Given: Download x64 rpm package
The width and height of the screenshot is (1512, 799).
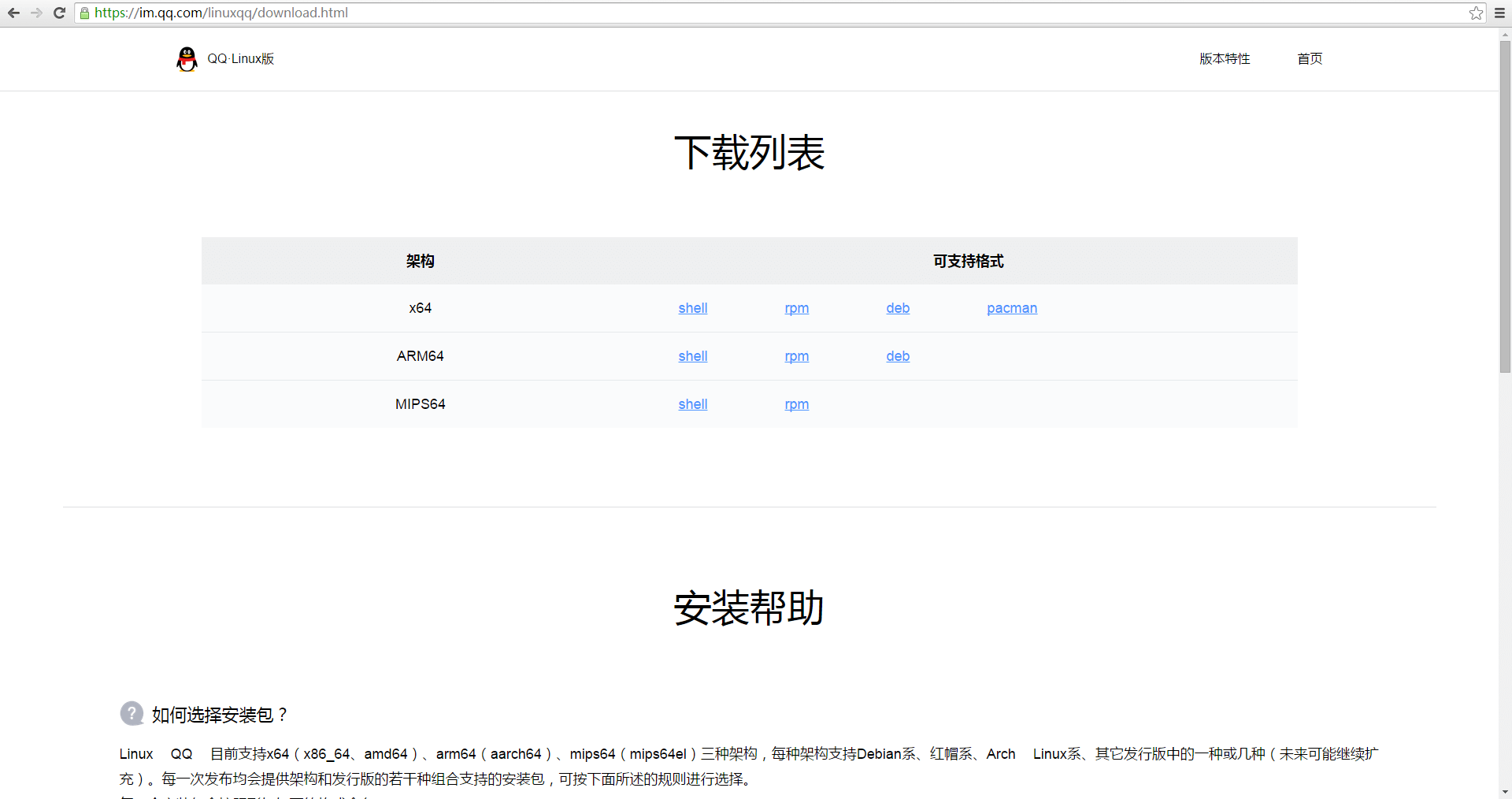Looking at the screenshot, I should [x=797, y=308].
